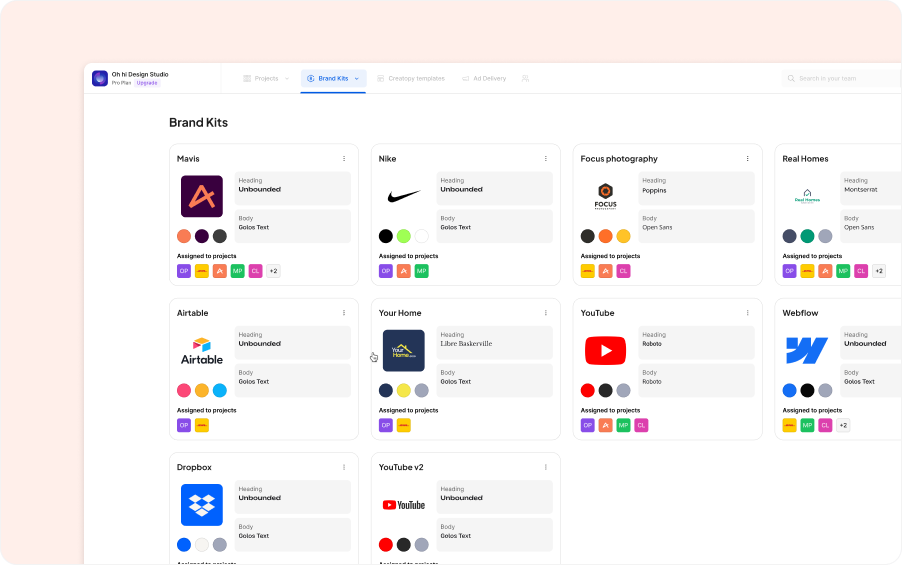The width and height of the screenshot is (902, 565).
Task: Click the Focus photography logo
Action: (x=605, y=196)
